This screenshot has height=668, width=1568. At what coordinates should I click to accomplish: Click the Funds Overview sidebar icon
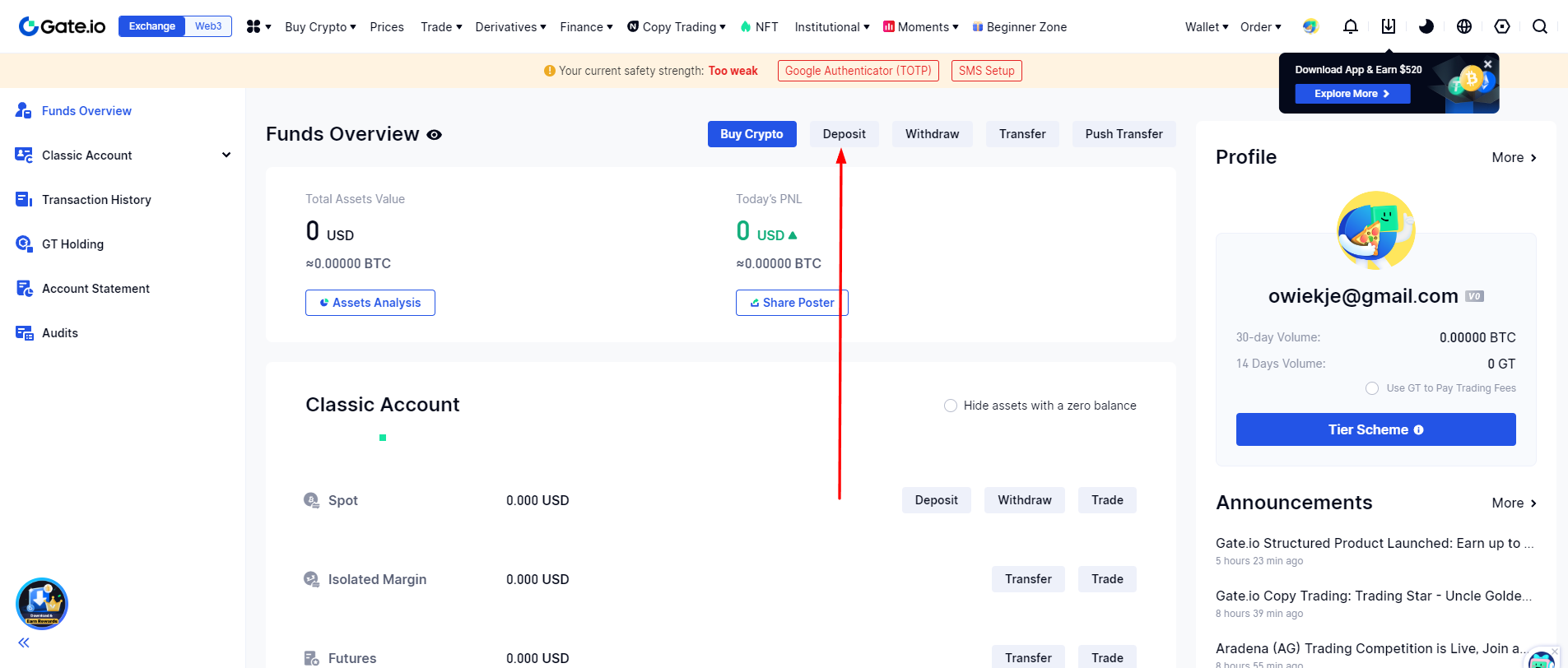[24, 110]
